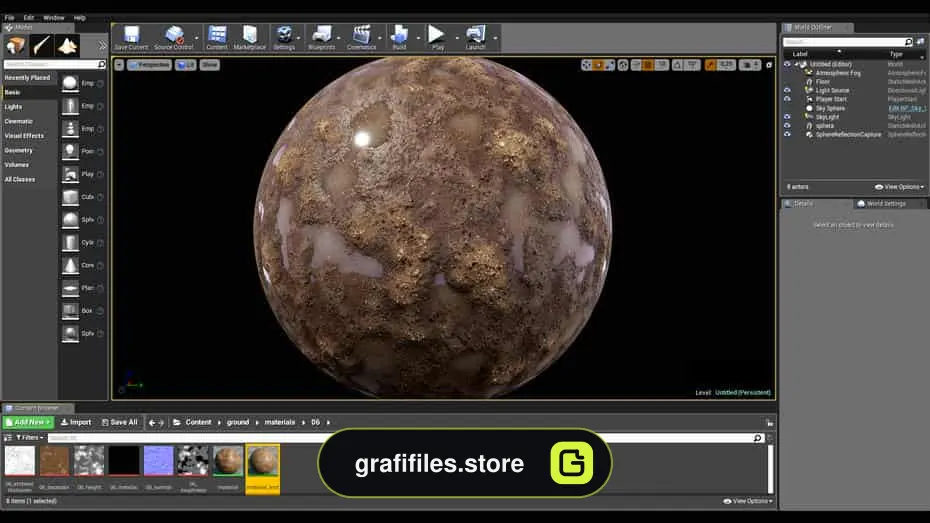The height and width of the screenshot is (523, 930).
Task: Select the translate gizmo tool in viewport
Action: click(x=587, y=65)
